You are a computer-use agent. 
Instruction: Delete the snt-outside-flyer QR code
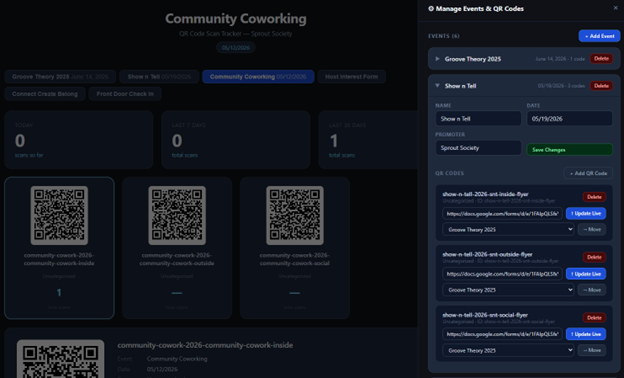click(x=594, y=257)
